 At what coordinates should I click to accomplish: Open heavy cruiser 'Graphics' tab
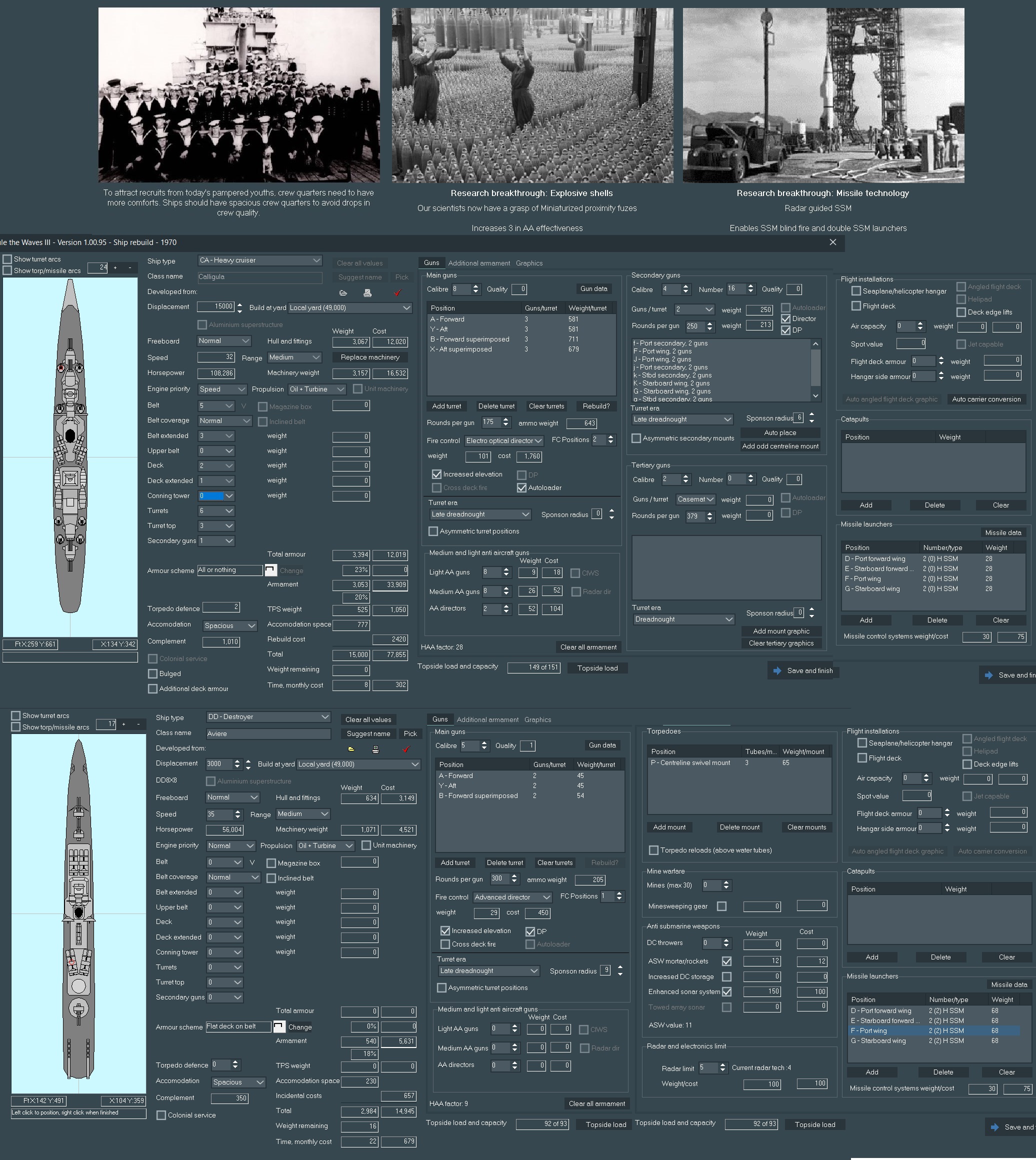click(x=529, y=263)
